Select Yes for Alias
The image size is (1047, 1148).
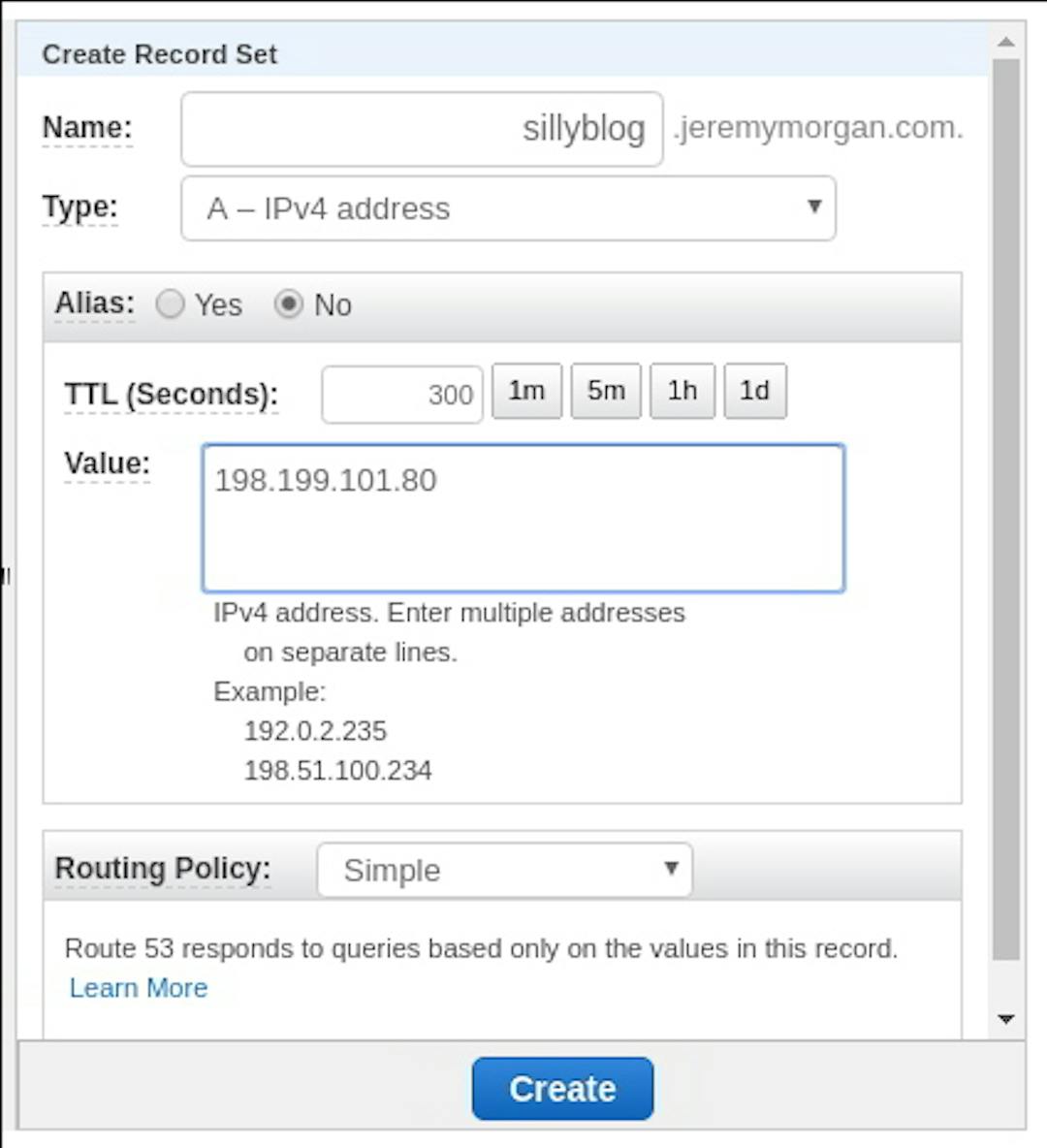tap(170, 303)
